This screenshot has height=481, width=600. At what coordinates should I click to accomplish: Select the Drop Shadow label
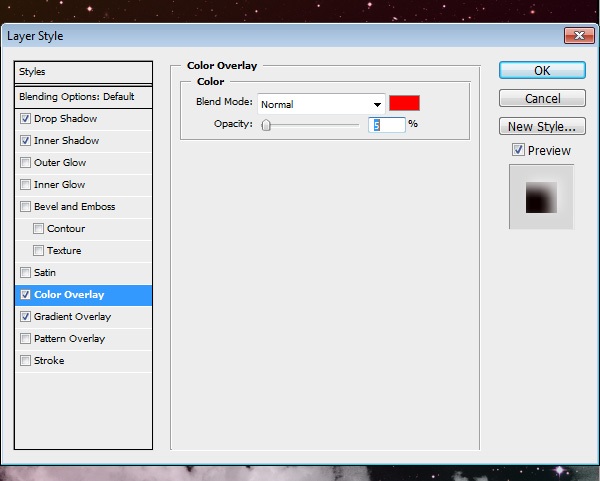click(x=65, y=119)
